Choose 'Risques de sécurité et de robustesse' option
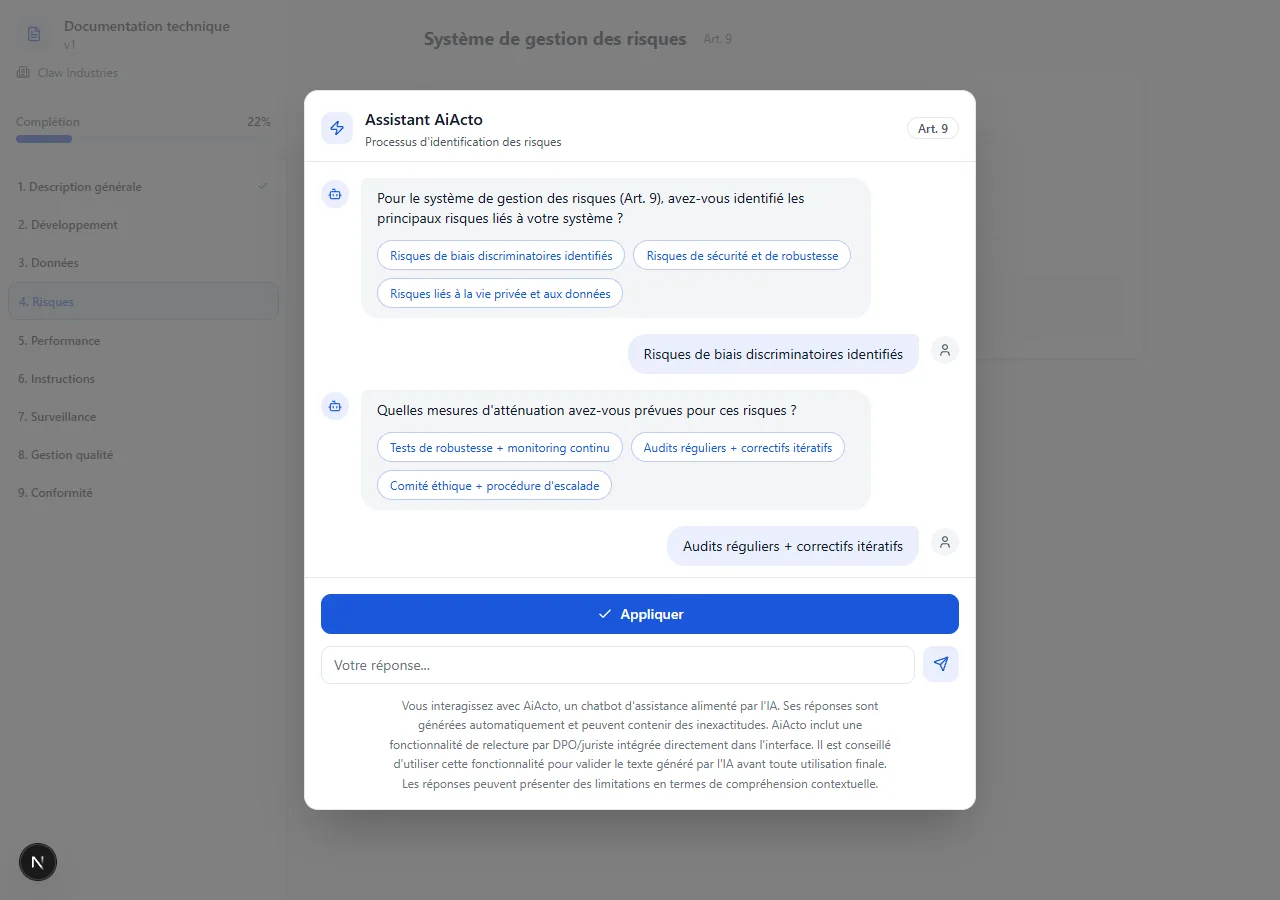This screenshot has height=900, width=1280. (742, 255)
